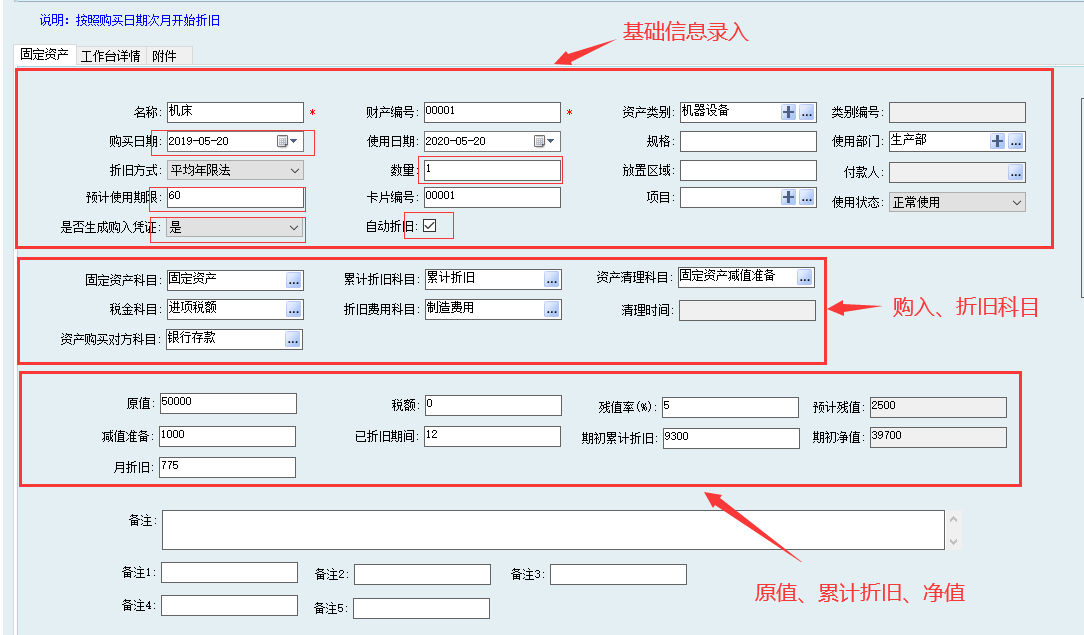Open the 购买日期 calendar dropdown

(288, 142)
